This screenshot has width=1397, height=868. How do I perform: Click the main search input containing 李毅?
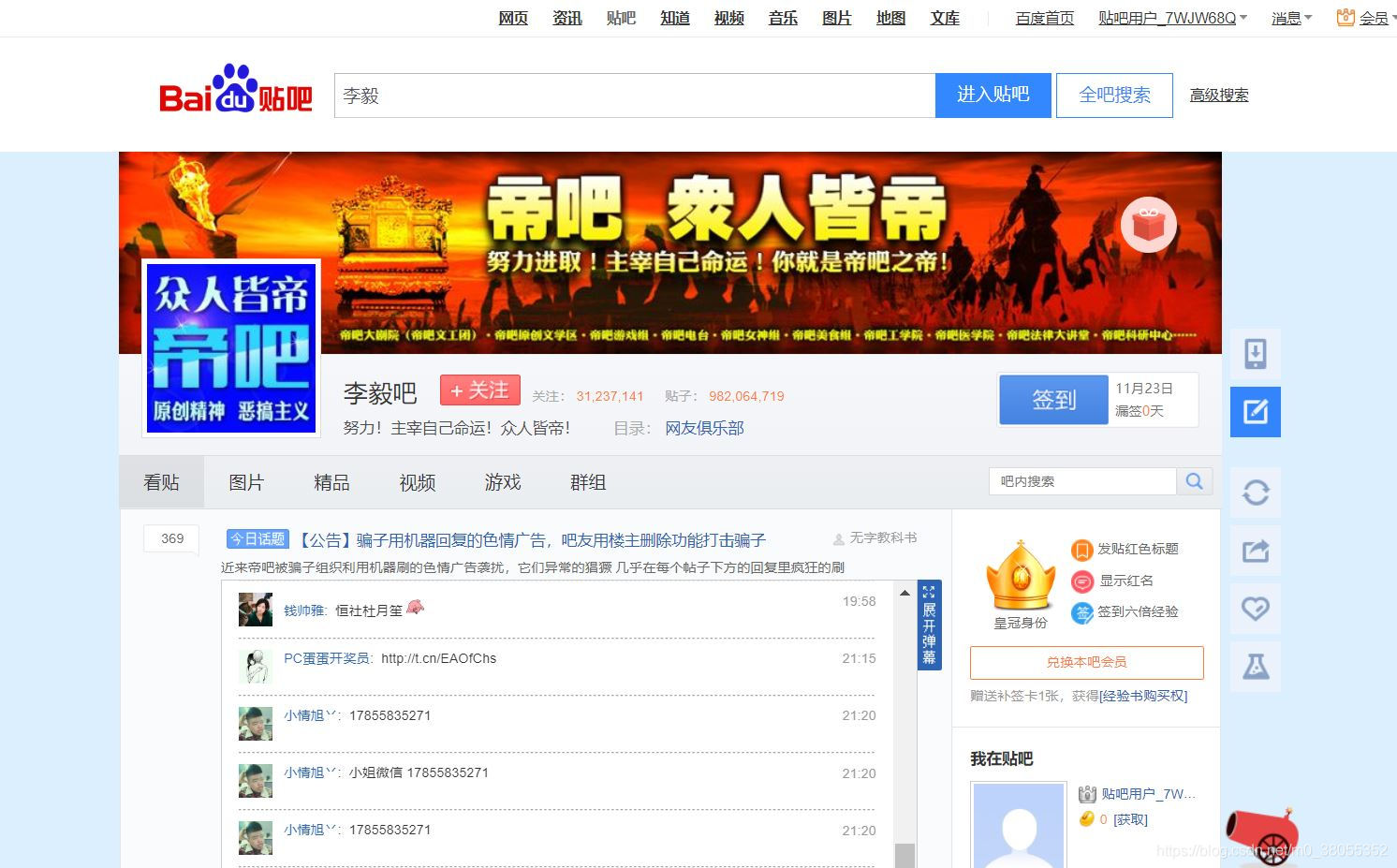pos(635,96)
